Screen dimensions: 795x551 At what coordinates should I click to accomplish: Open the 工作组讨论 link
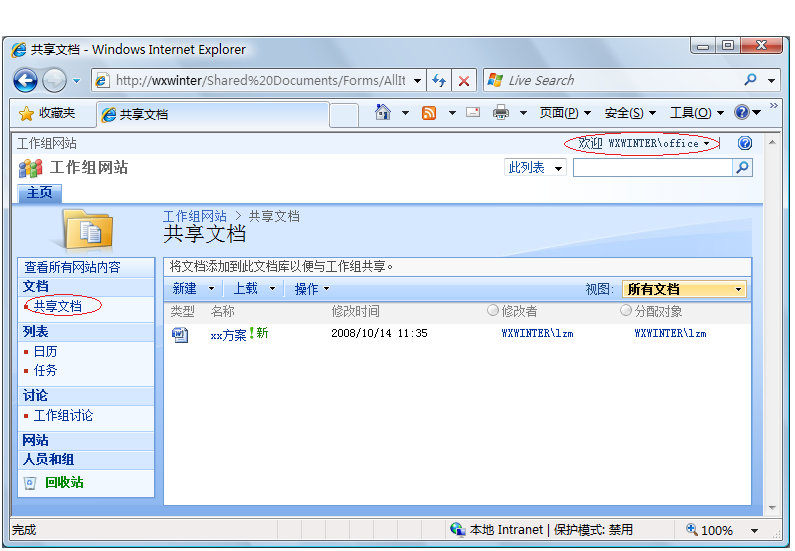point(63,416)
